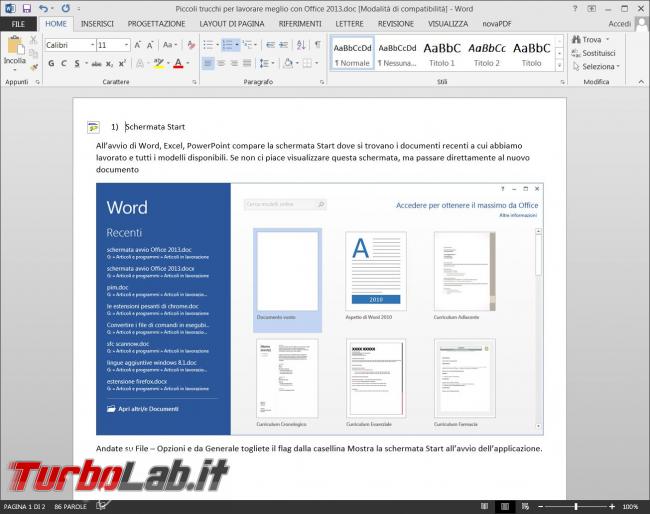Screen dimensions: 650x514
Task: Toggle underline (S) formatting
Action: (77, 63)
